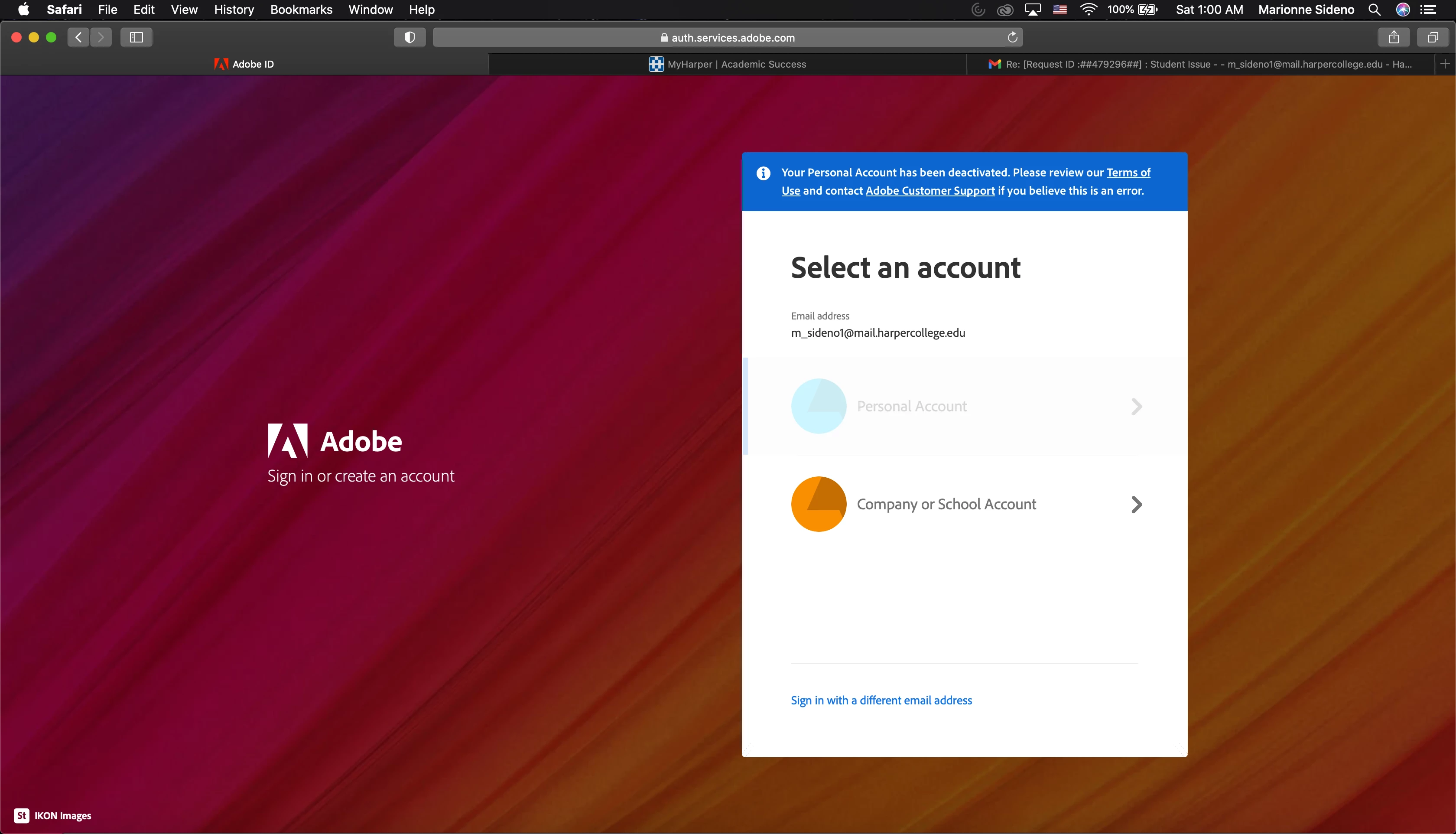Open the Siri icon in menu bar
1456x834 pixels.
[x=1403, y=10]
